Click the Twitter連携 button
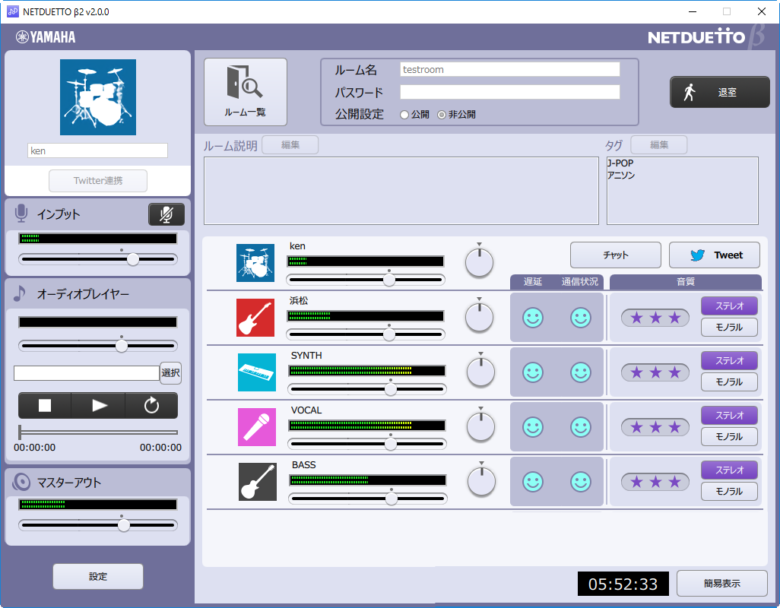780x608 pixels. [x=98, y=181]
